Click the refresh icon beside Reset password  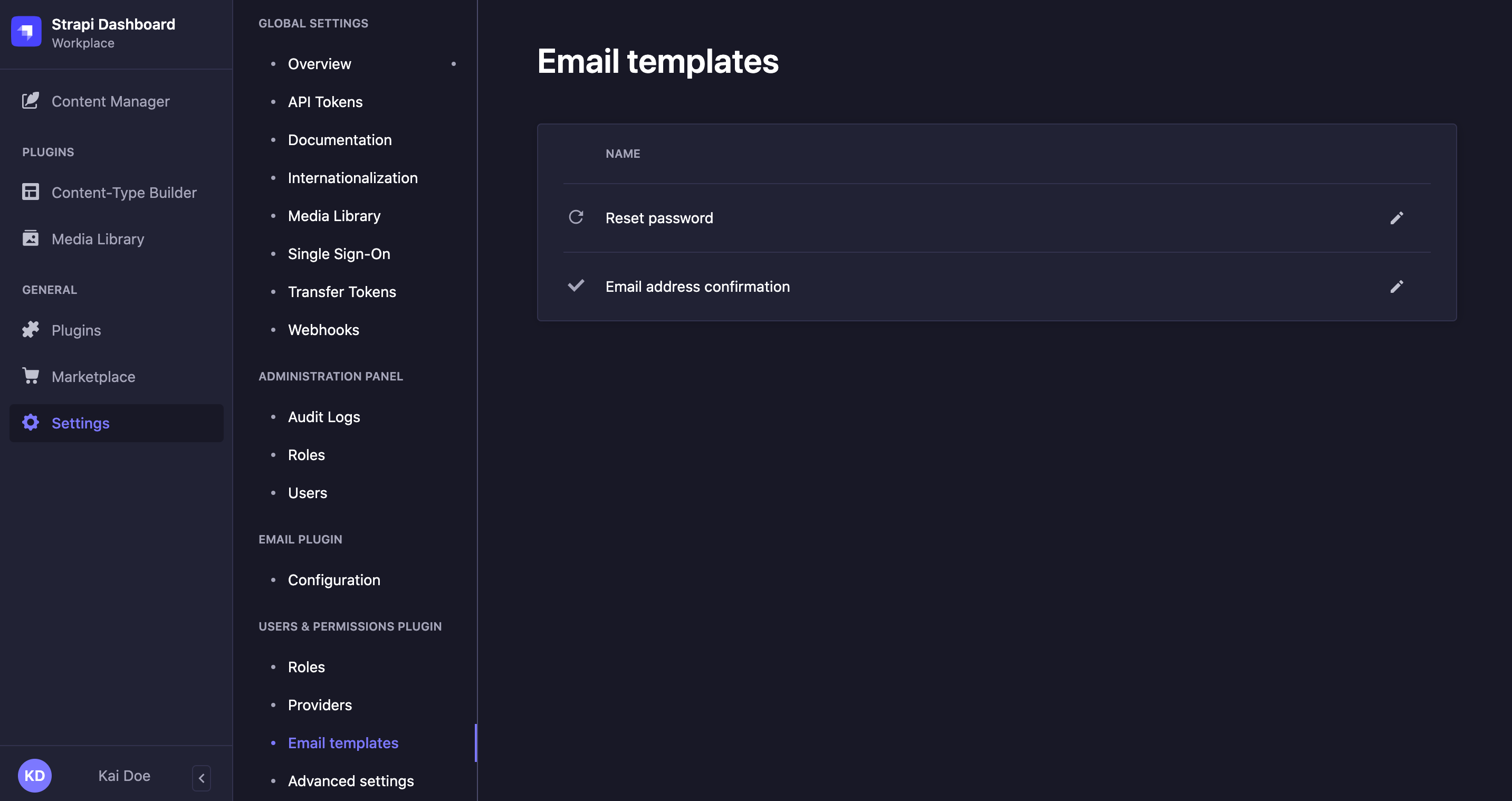click(x=576, y=217)
